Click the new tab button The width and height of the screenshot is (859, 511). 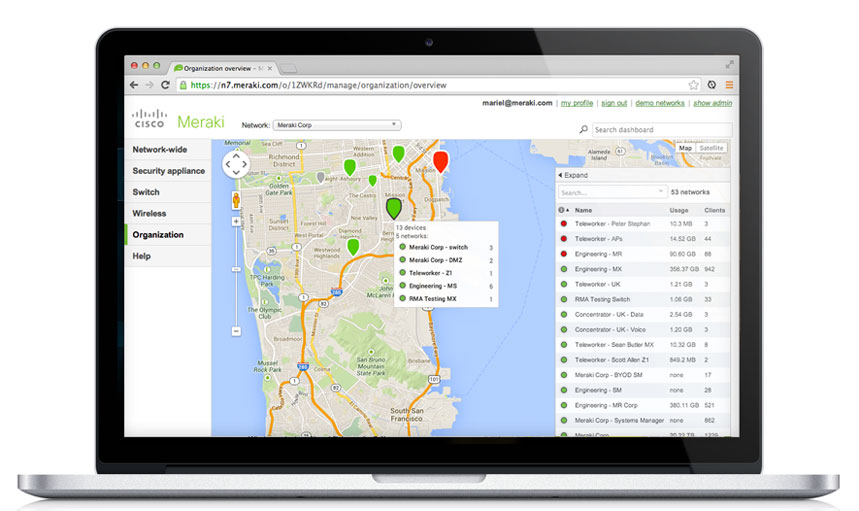click(288, 68)
